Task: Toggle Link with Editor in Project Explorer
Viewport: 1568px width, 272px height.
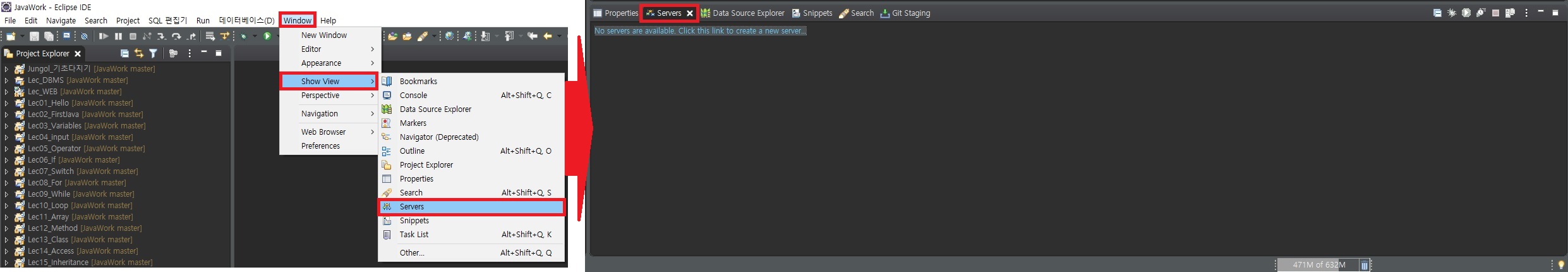Action: click(x=139, y=54)
